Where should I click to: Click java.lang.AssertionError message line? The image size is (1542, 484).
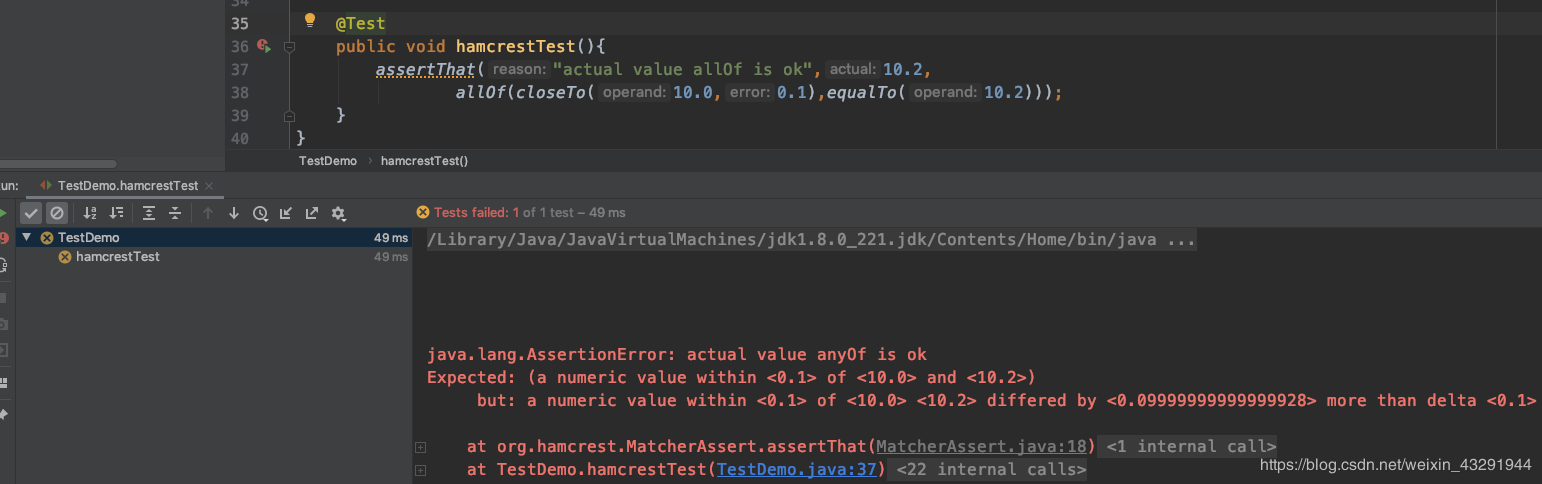677,354
